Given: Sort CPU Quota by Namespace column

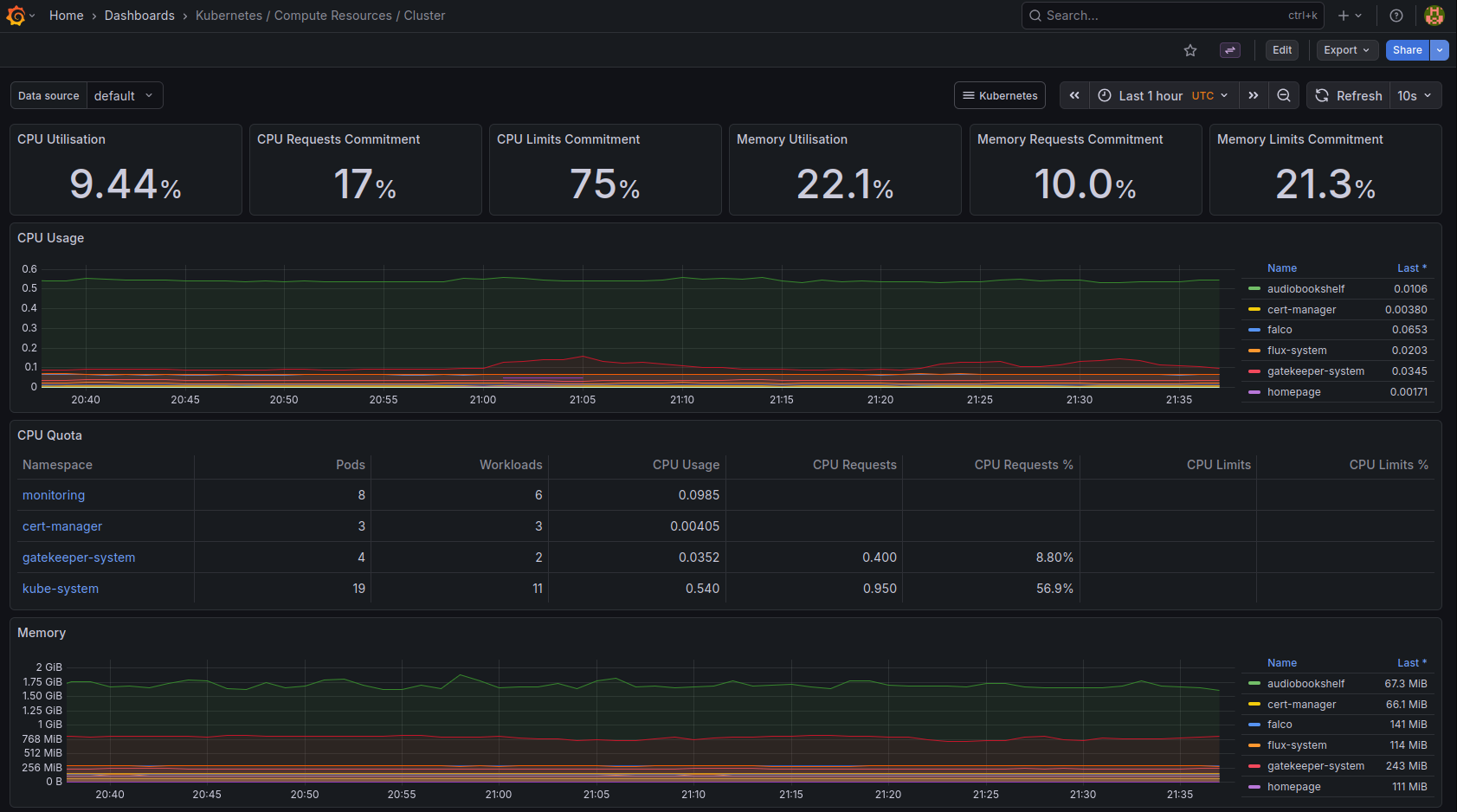Looking at the screenshot, I should click(57, 465).
